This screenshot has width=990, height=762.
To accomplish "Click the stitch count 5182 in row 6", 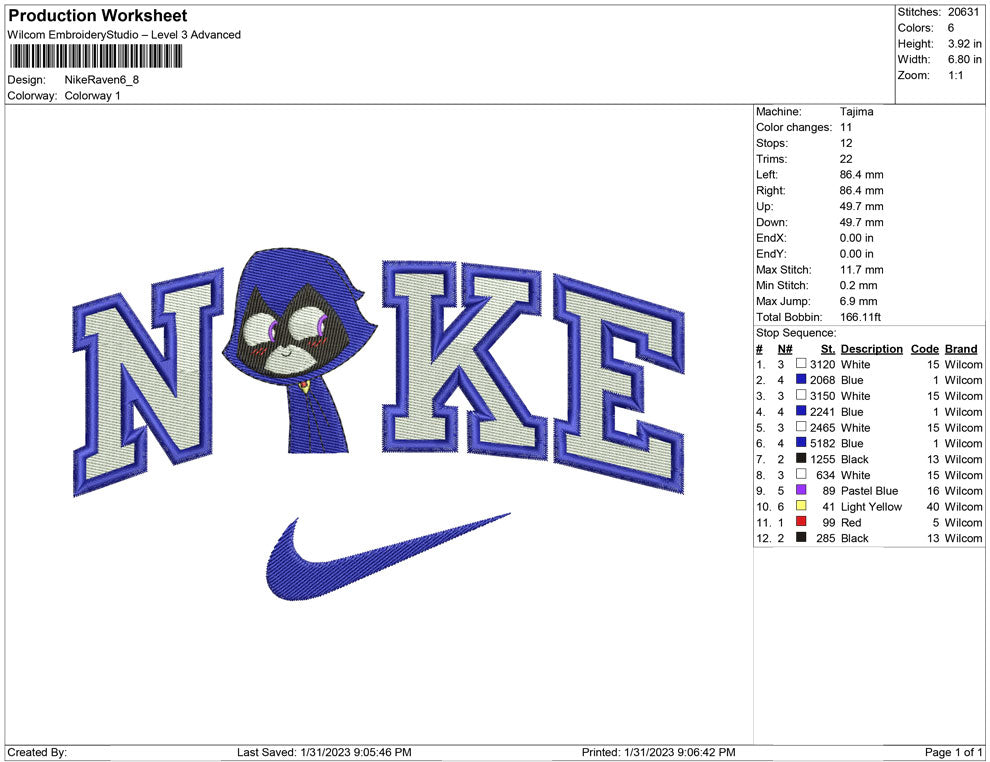I will (x=822, y=443).
